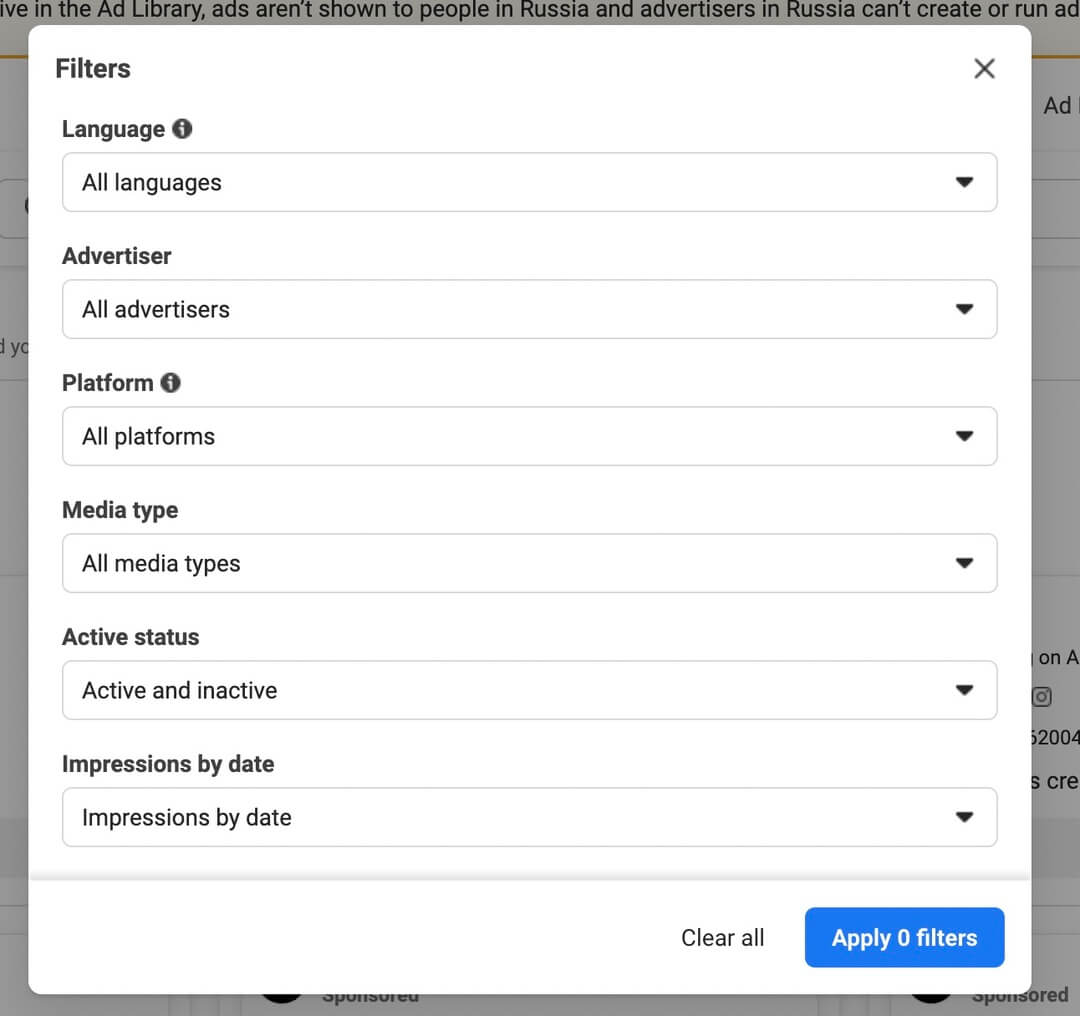
Task: Click the Platform info icon
Action: [170, 382]
